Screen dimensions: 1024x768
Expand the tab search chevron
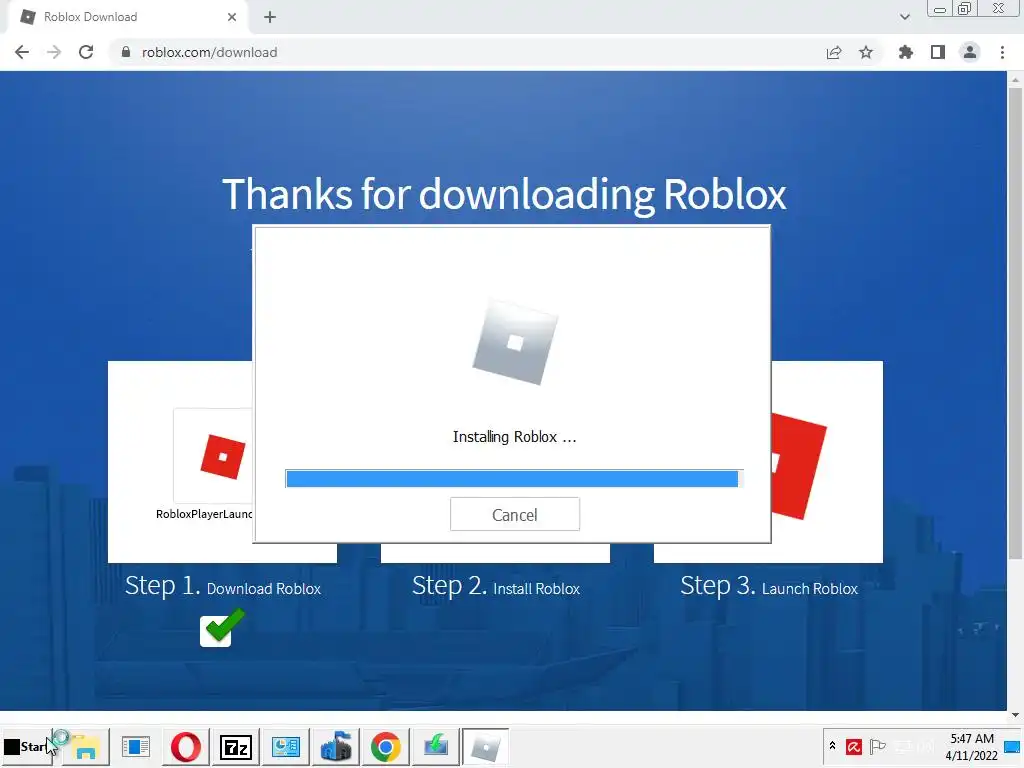click(904, 17)
